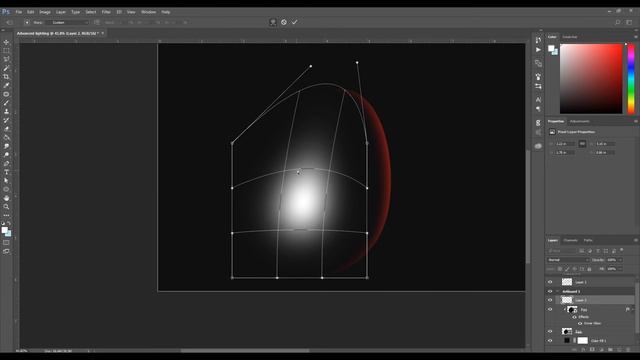
Task: Switch to the Adjustments tab
Action: click(x=580, y=121)
